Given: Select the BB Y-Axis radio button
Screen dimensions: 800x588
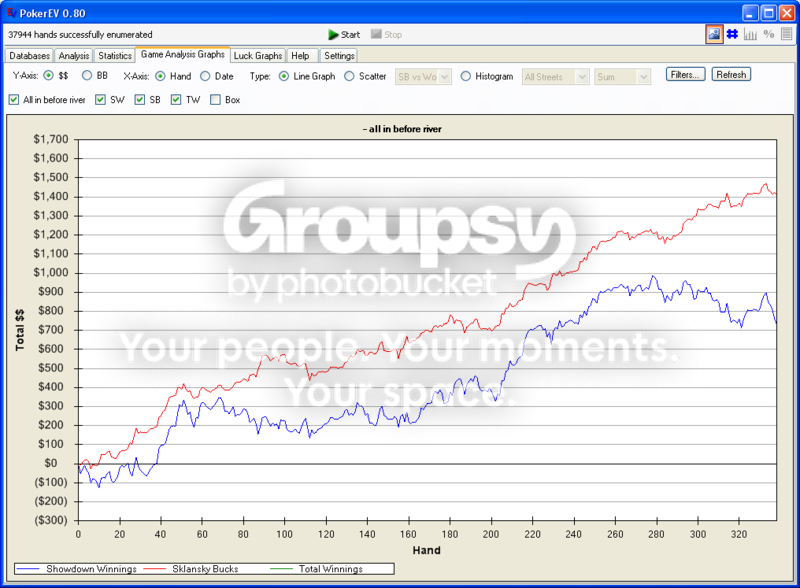Looking at the screenshot, I should click(x=87, y=76).
